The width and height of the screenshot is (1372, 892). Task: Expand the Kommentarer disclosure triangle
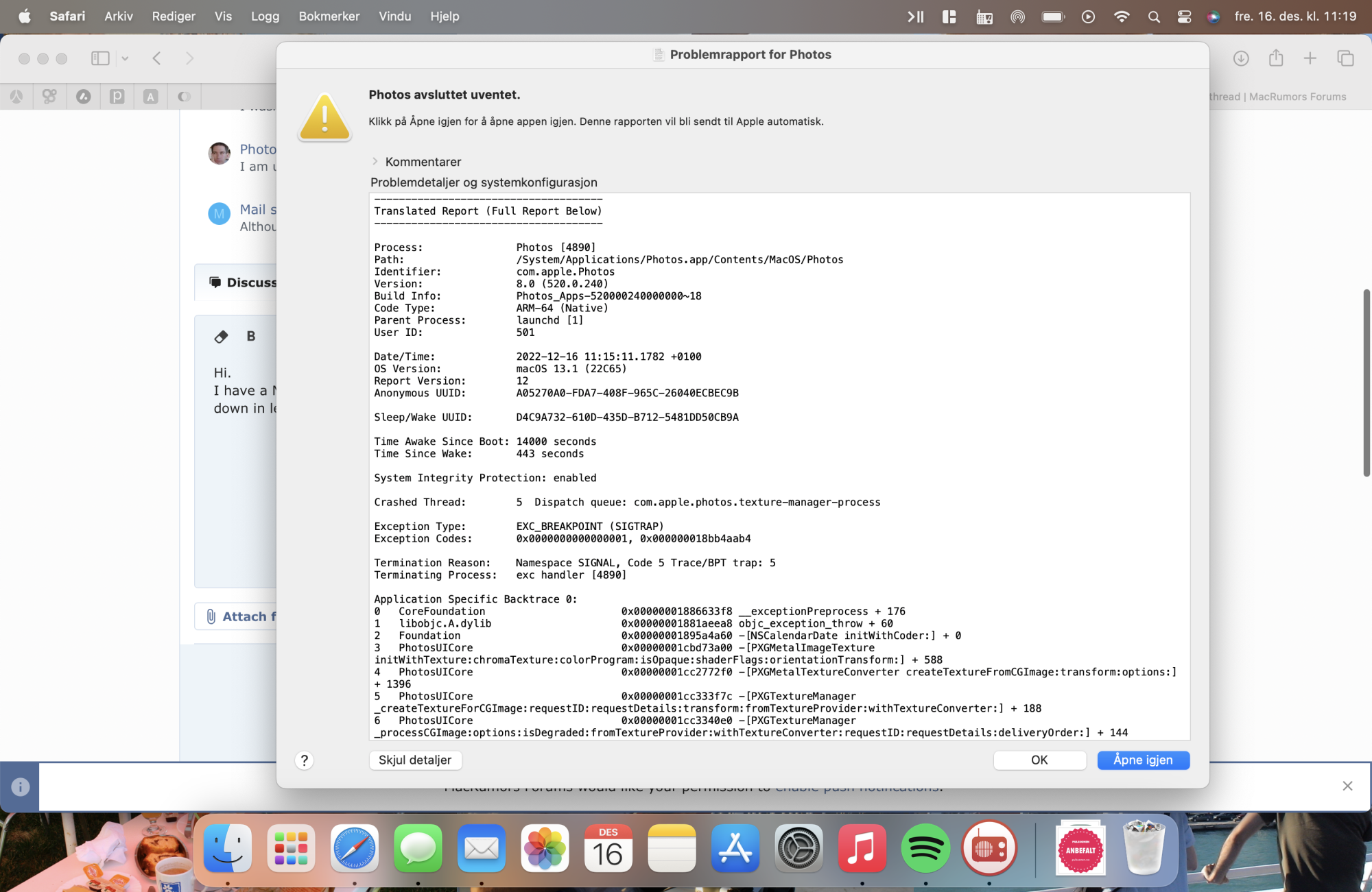[x=375, y=162]
